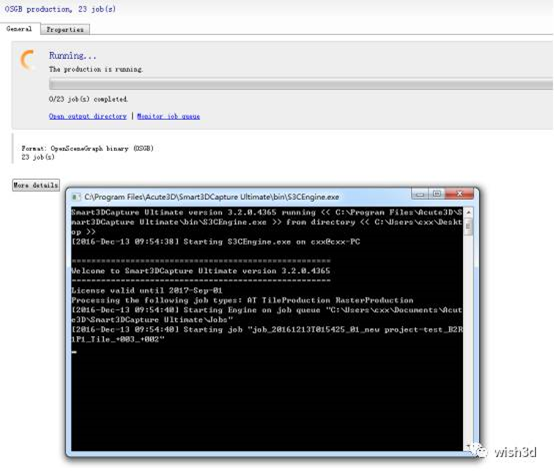The width and height of the screenshot is (554, 474).
Task: Click the orange running spinner icon
Action: (x=28, y=59)
